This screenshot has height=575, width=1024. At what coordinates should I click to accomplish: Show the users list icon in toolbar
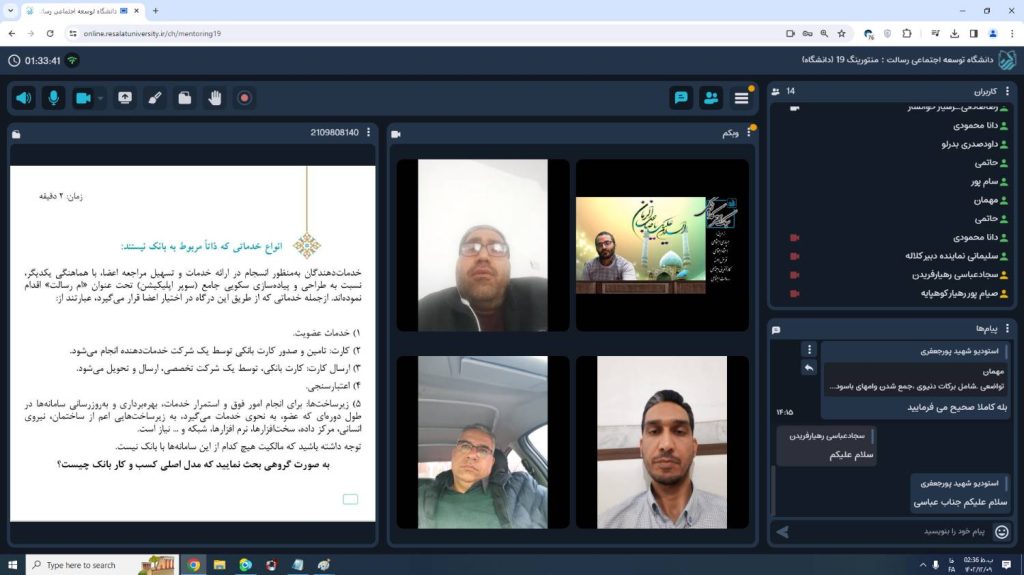point(711,98)
